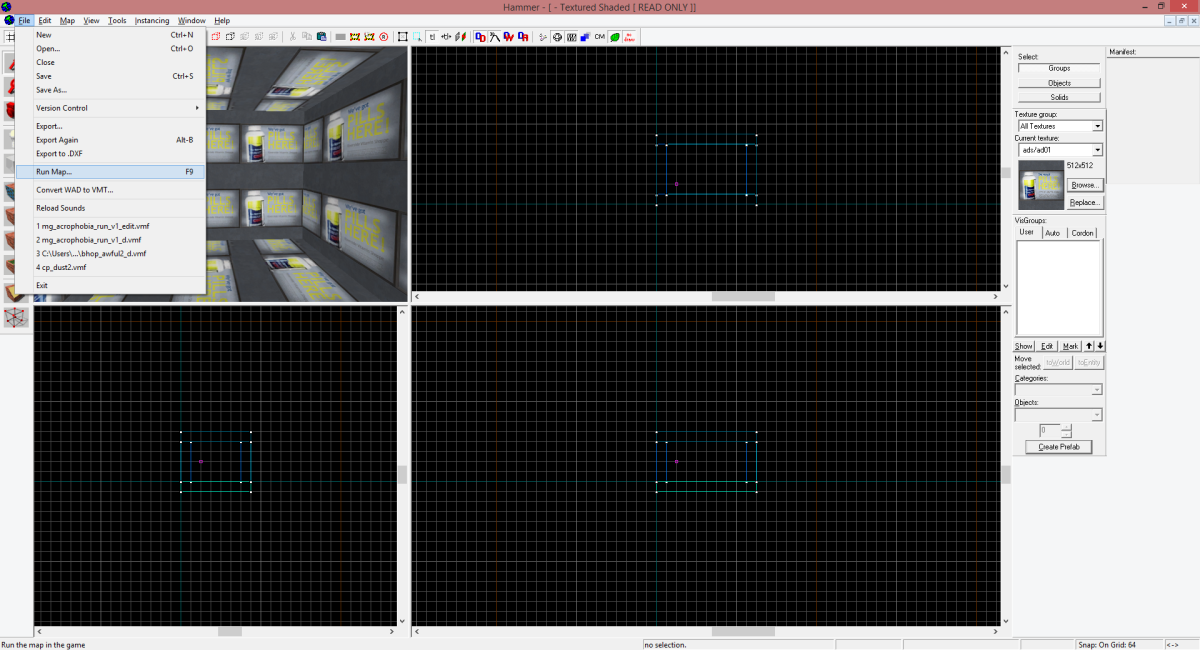Toggle the red No Draw icon
This screenshot has height=650, width=1200.
(629, 37)
